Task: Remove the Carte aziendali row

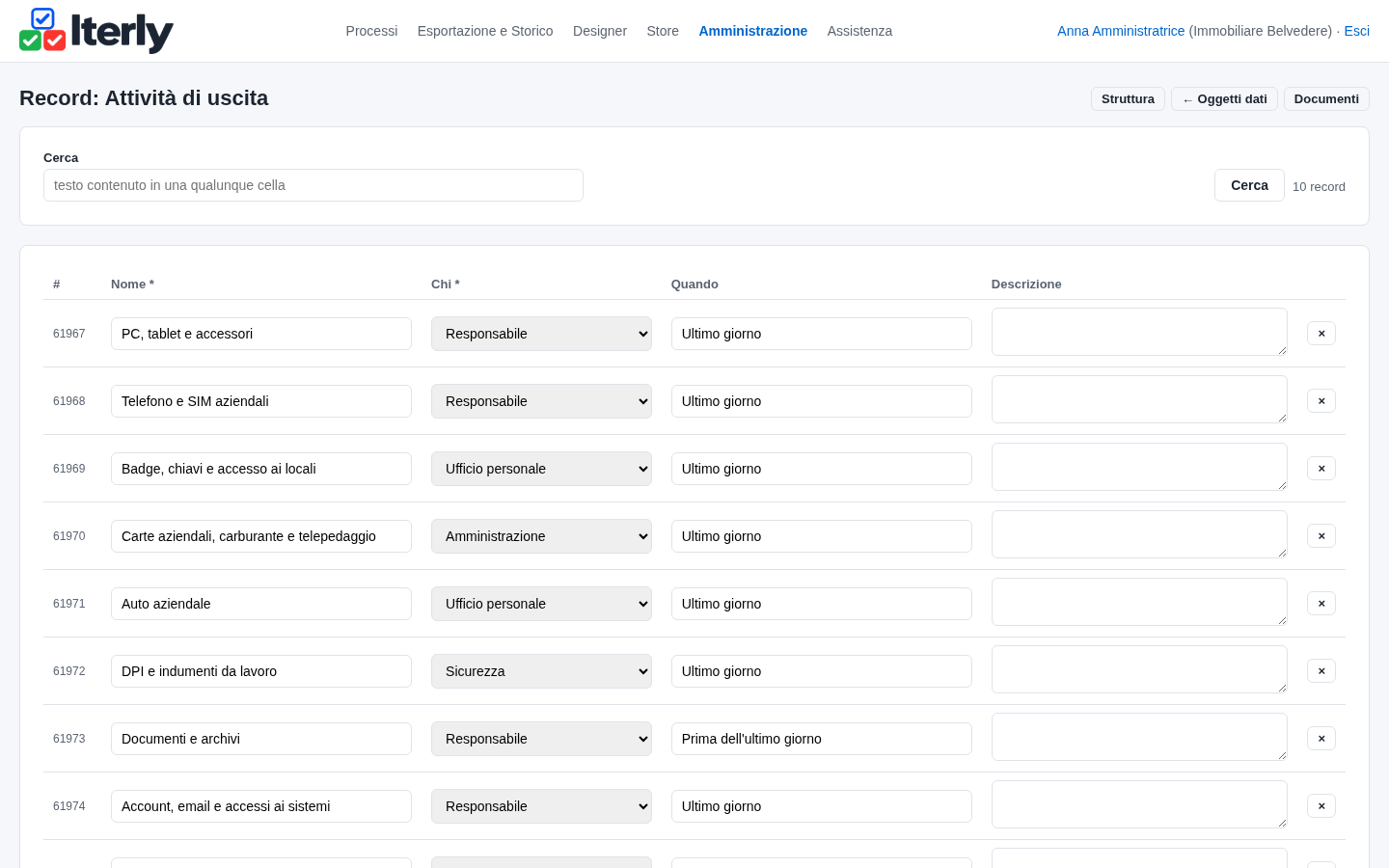Action: pyautogui.click(x=1321, y=535)
